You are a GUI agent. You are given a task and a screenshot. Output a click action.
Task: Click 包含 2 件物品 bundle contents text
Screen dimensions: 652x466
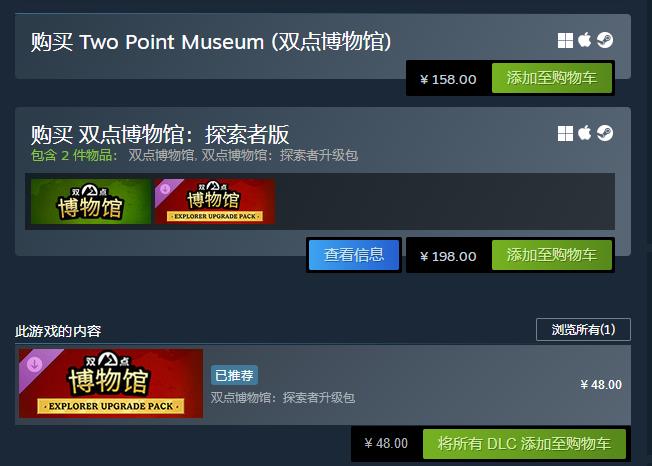click(74, 155)
